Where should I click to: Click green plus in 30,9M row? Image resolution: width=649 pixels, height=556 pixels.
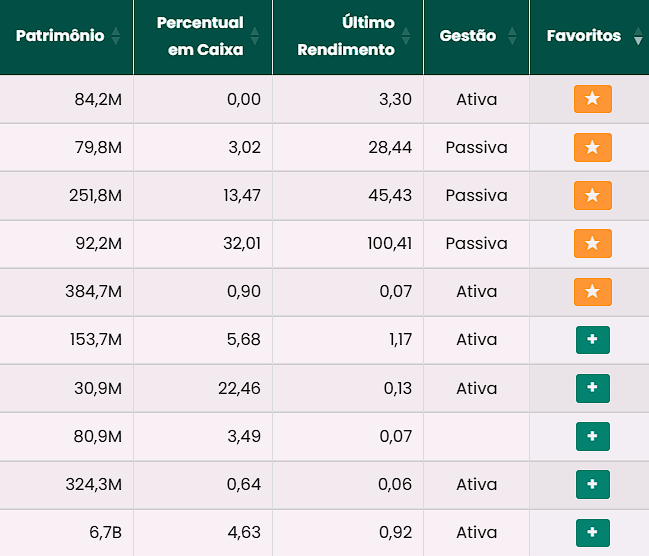[592, 387]
